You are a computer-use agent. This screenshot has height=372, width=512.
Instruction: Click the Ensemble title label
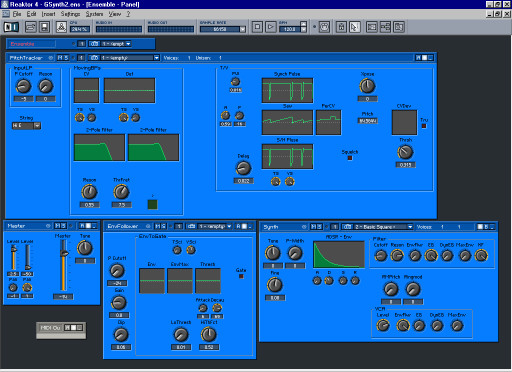click(22, 44)
